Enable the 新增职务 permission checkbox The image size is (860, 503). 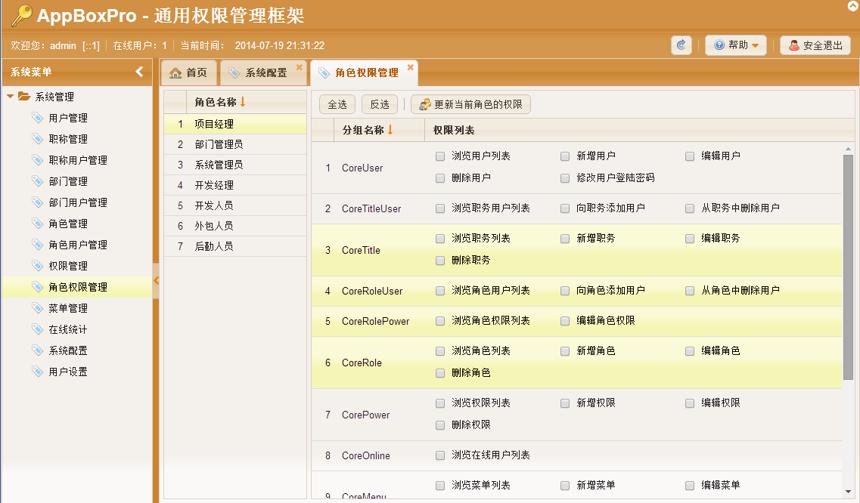point(565,239)
